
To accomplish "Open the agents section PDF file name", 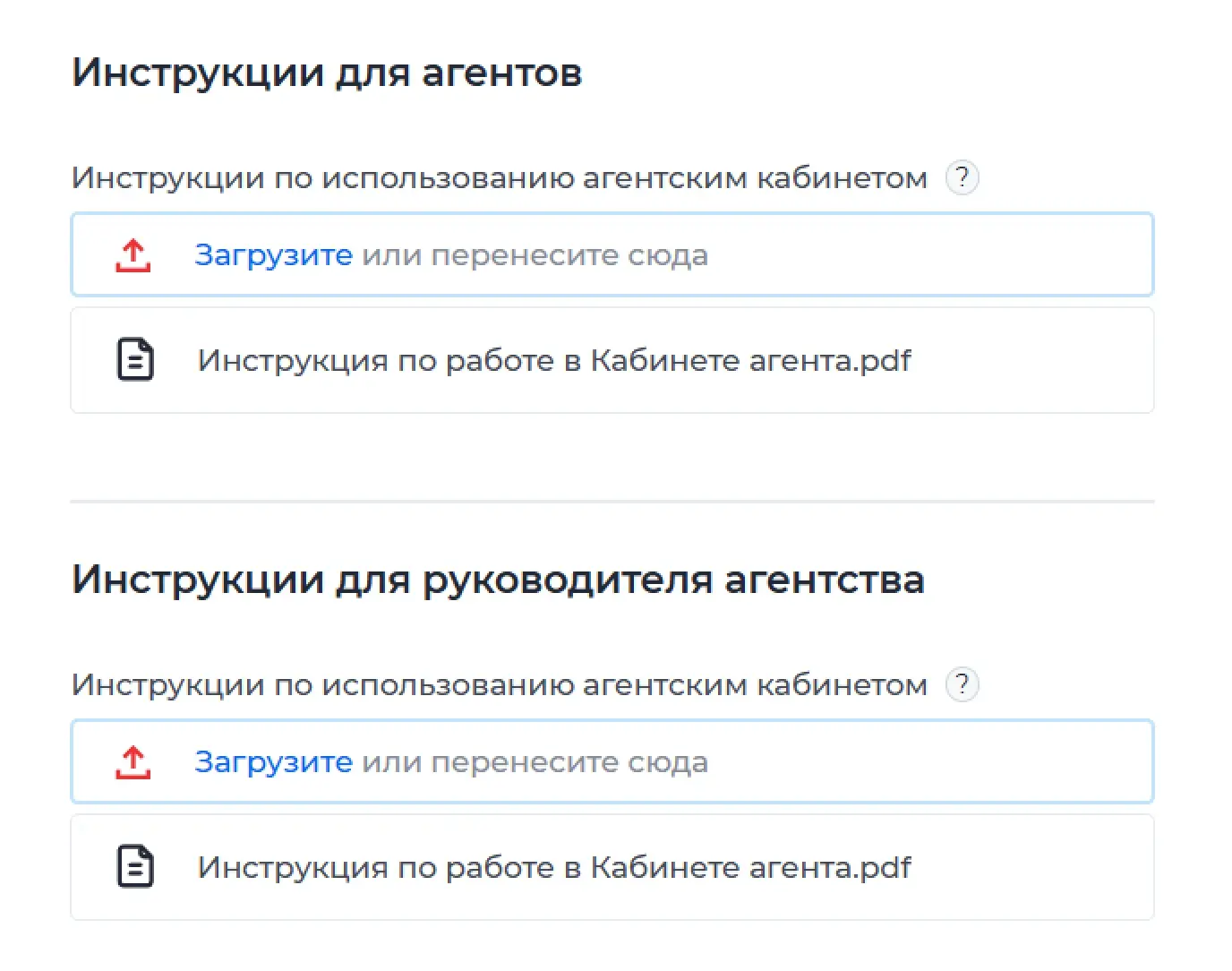I will point(553,360).
